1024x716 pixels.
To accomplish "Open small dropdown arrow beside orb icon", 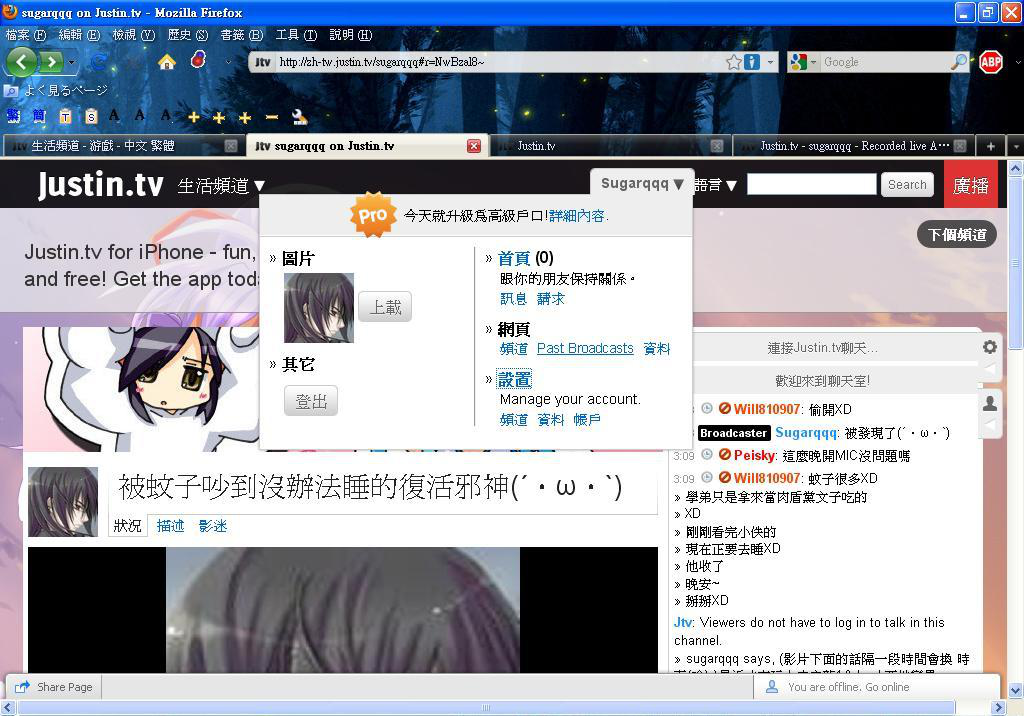I will (x=228, y=62).
